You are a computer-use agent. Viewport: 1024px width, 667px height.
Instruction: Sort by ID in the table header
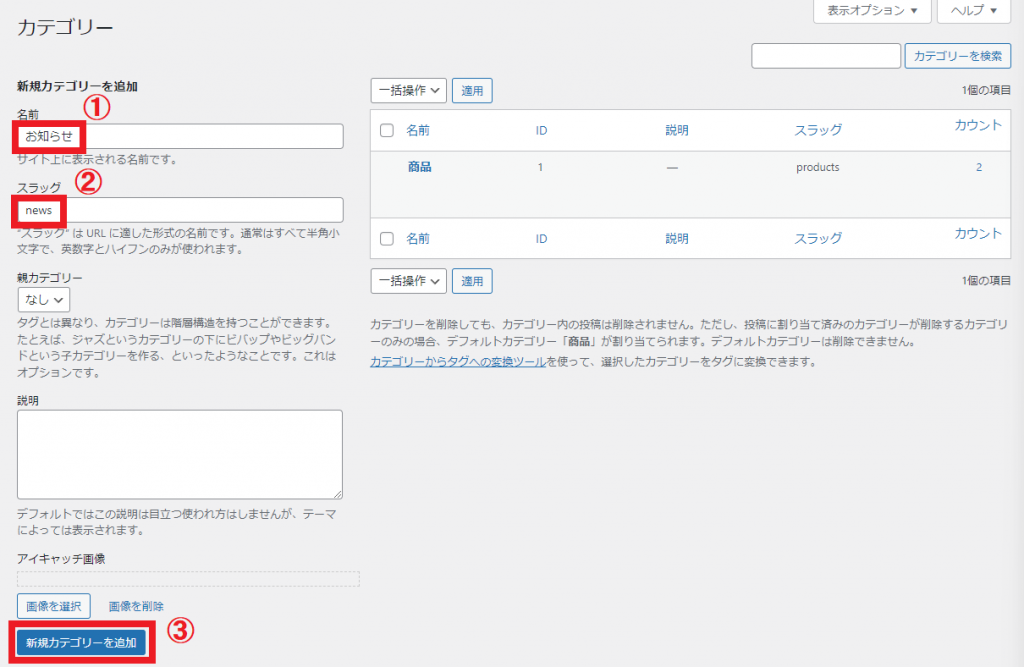[541, 131]
